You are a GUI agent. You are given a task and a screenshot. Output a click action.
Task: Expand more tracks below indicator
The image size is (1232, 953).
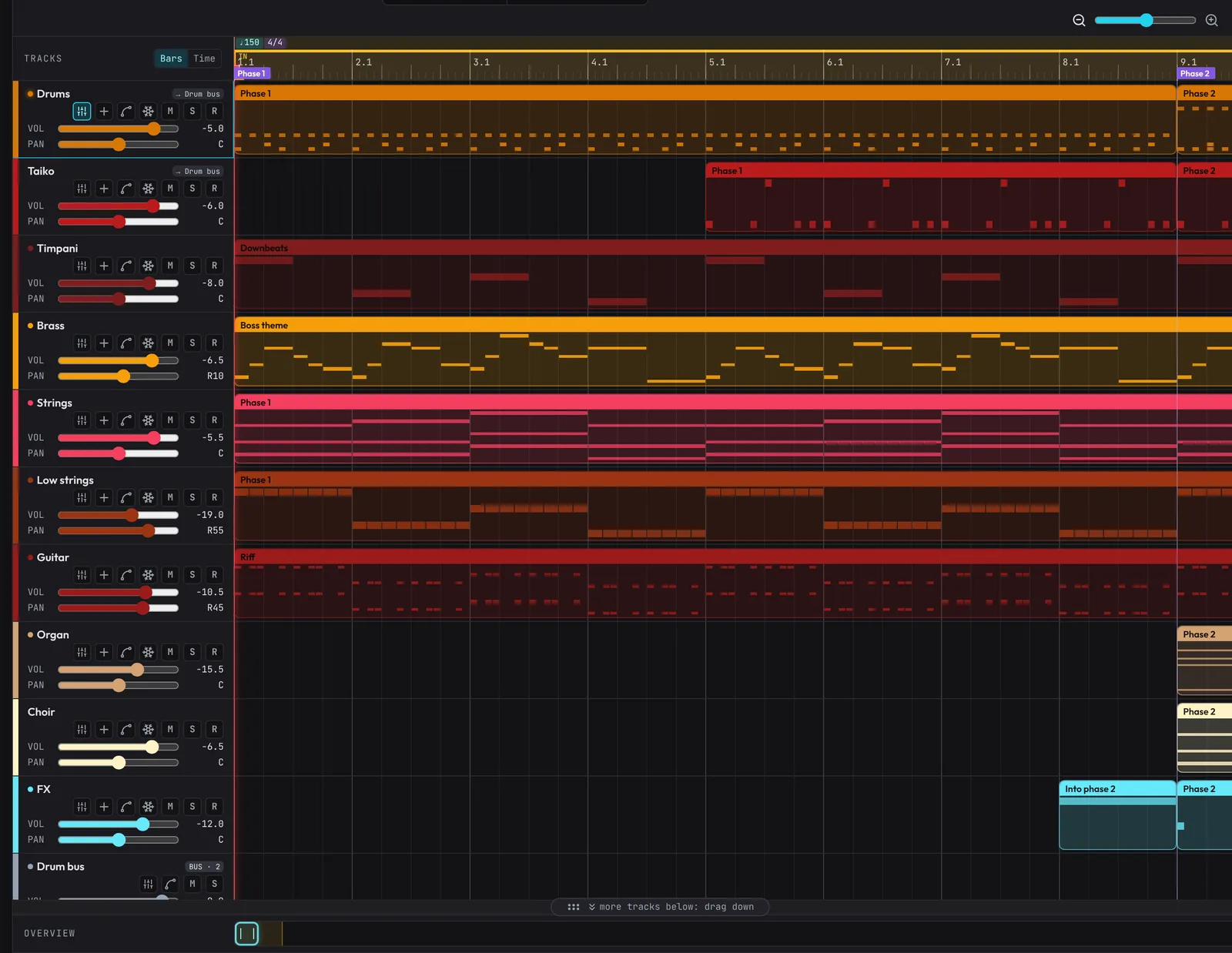(x=660, y=907)
